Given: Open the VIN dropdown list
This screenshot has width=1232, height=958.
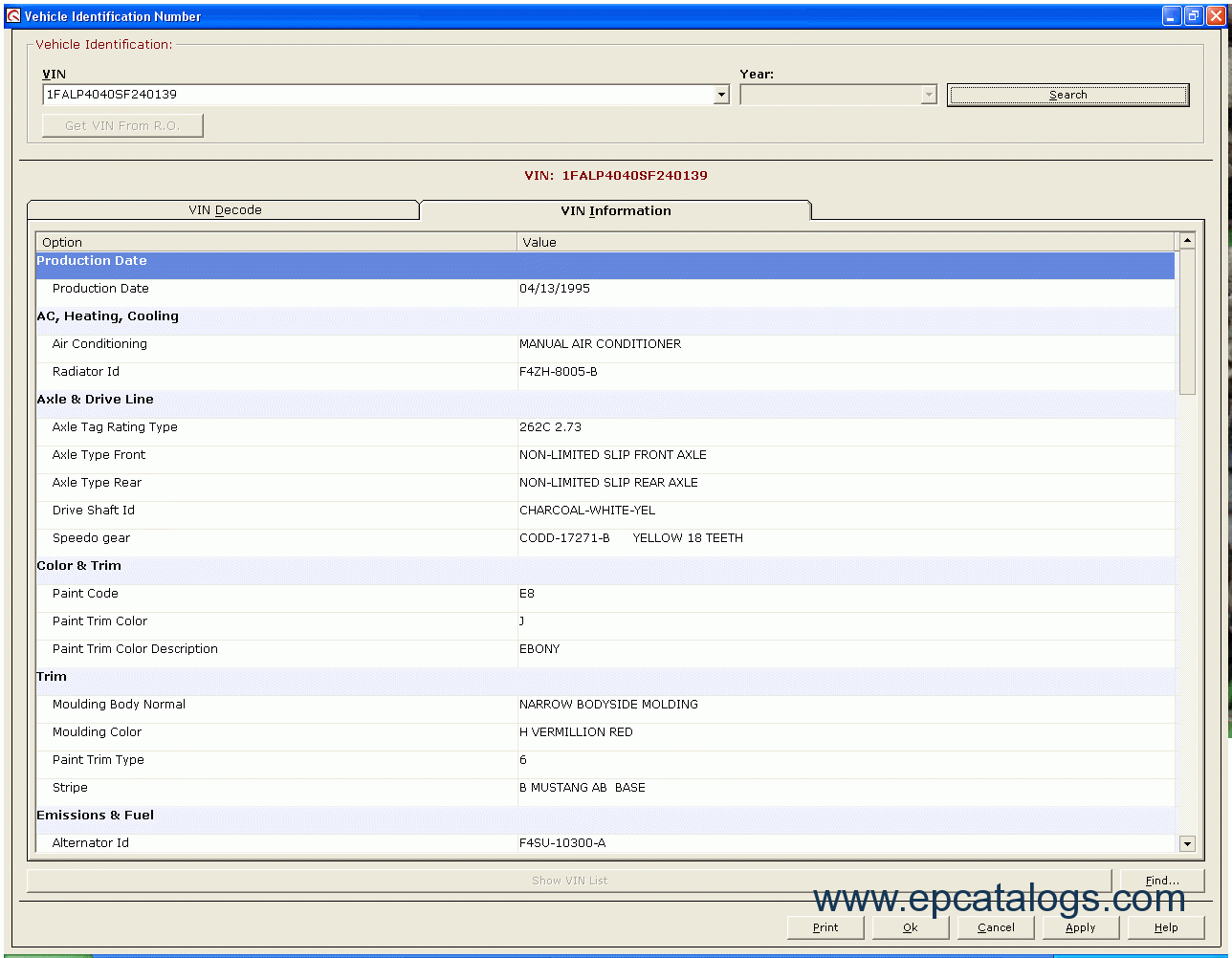Looking at the screenshot, I should point(721,95).
